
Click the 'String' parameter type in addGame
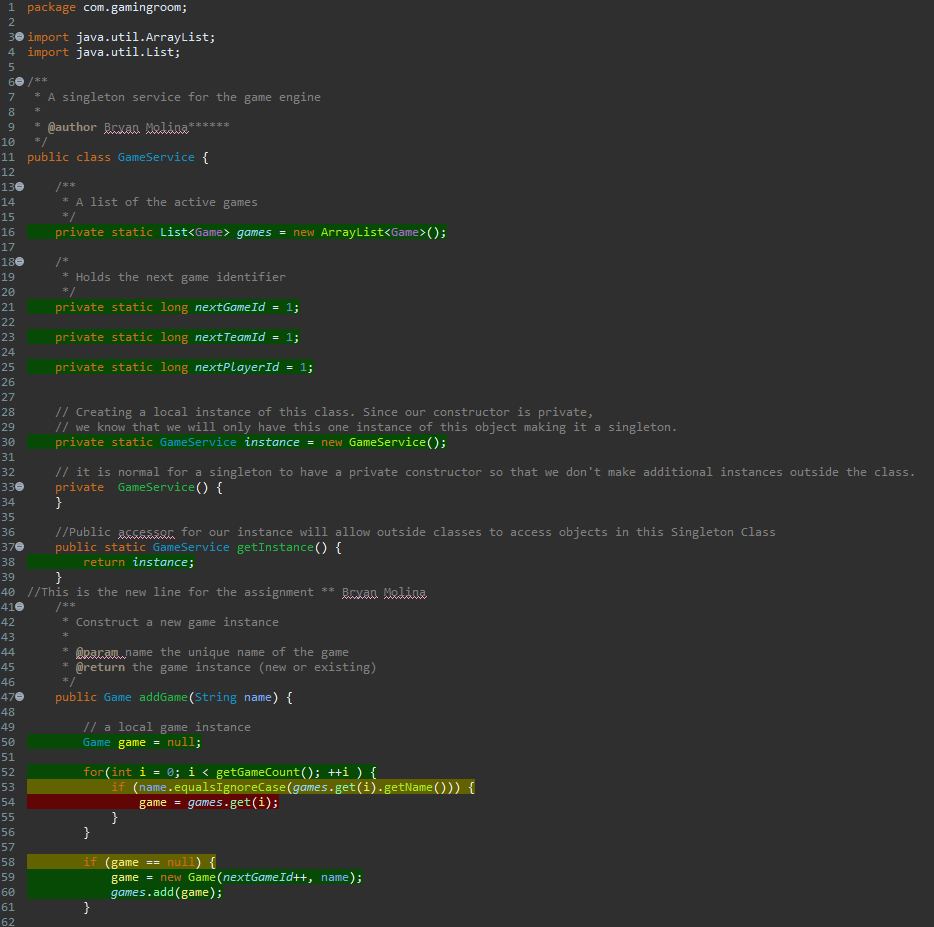(216, 697)
